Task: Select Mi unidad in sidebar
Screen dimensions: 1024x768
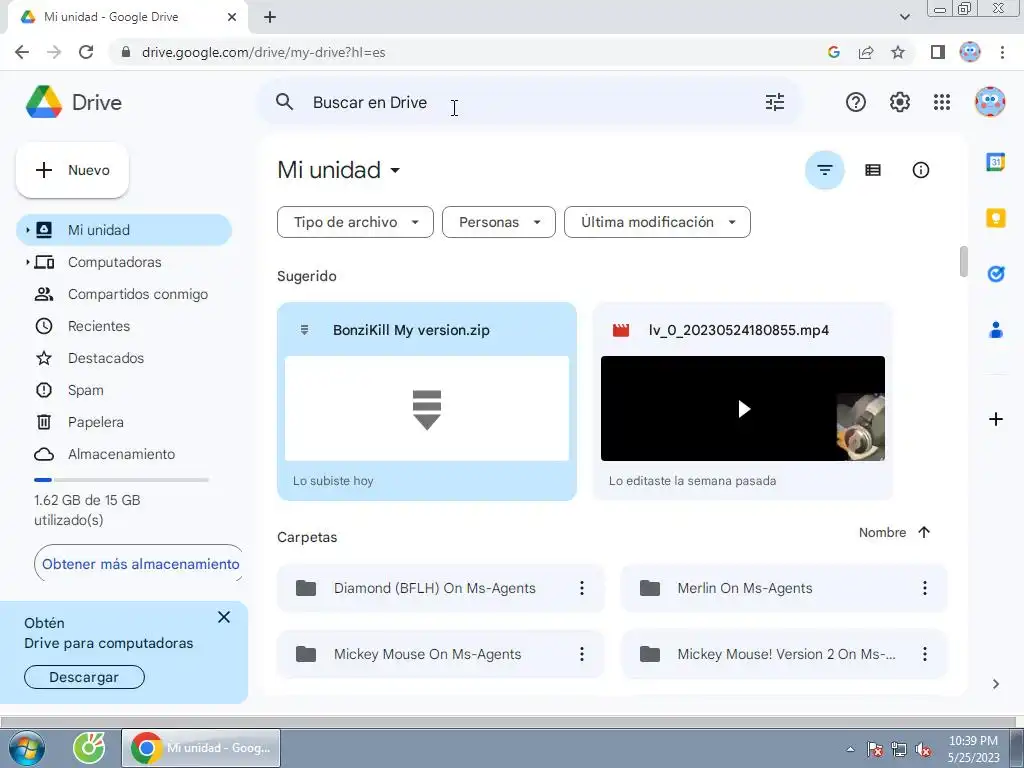Action: click(124, 230)
